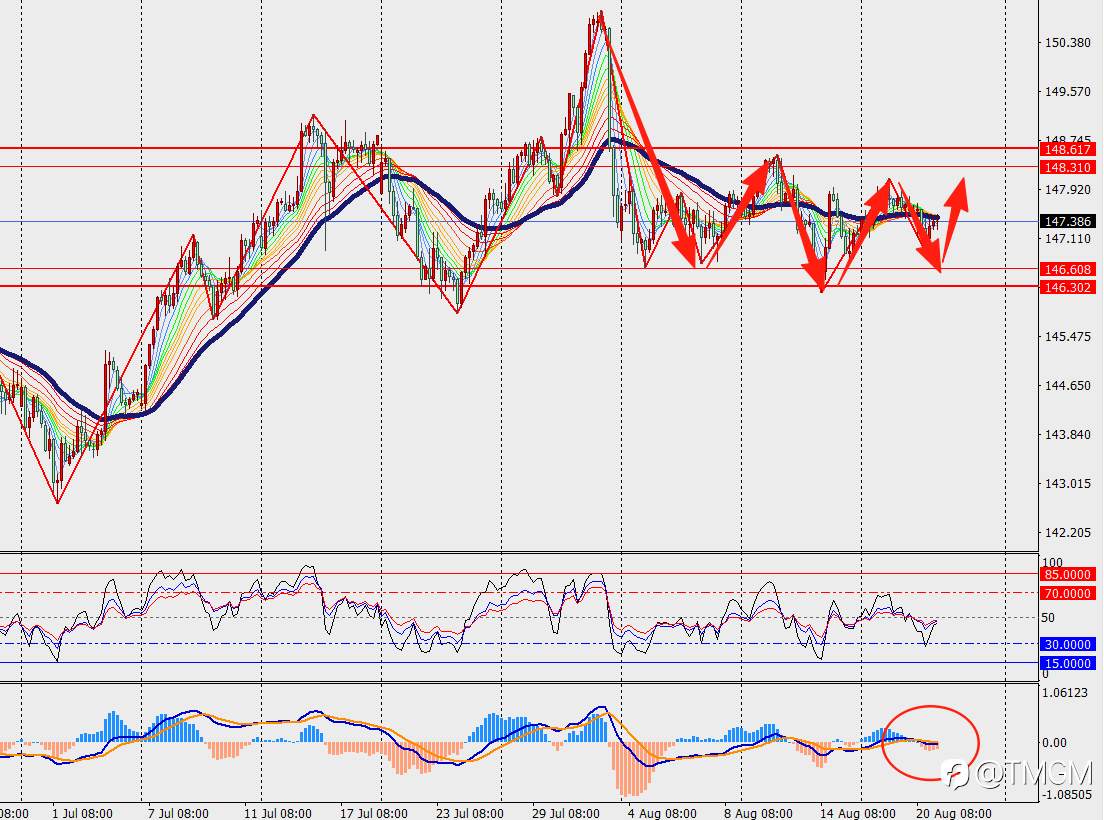Click the 146.302 support level label
Screen dimensions: 1104x820
[1067, 287]
